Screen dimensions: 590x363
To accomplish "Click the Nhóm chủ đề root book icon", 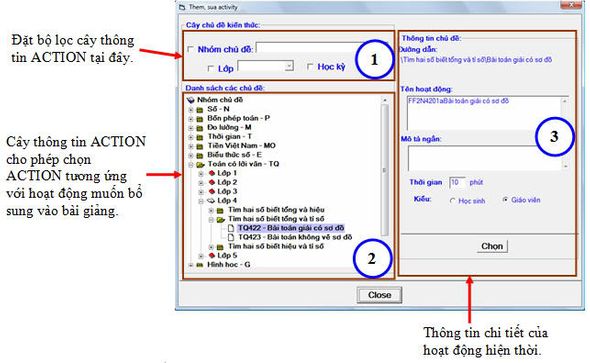I will pos(191,100).
